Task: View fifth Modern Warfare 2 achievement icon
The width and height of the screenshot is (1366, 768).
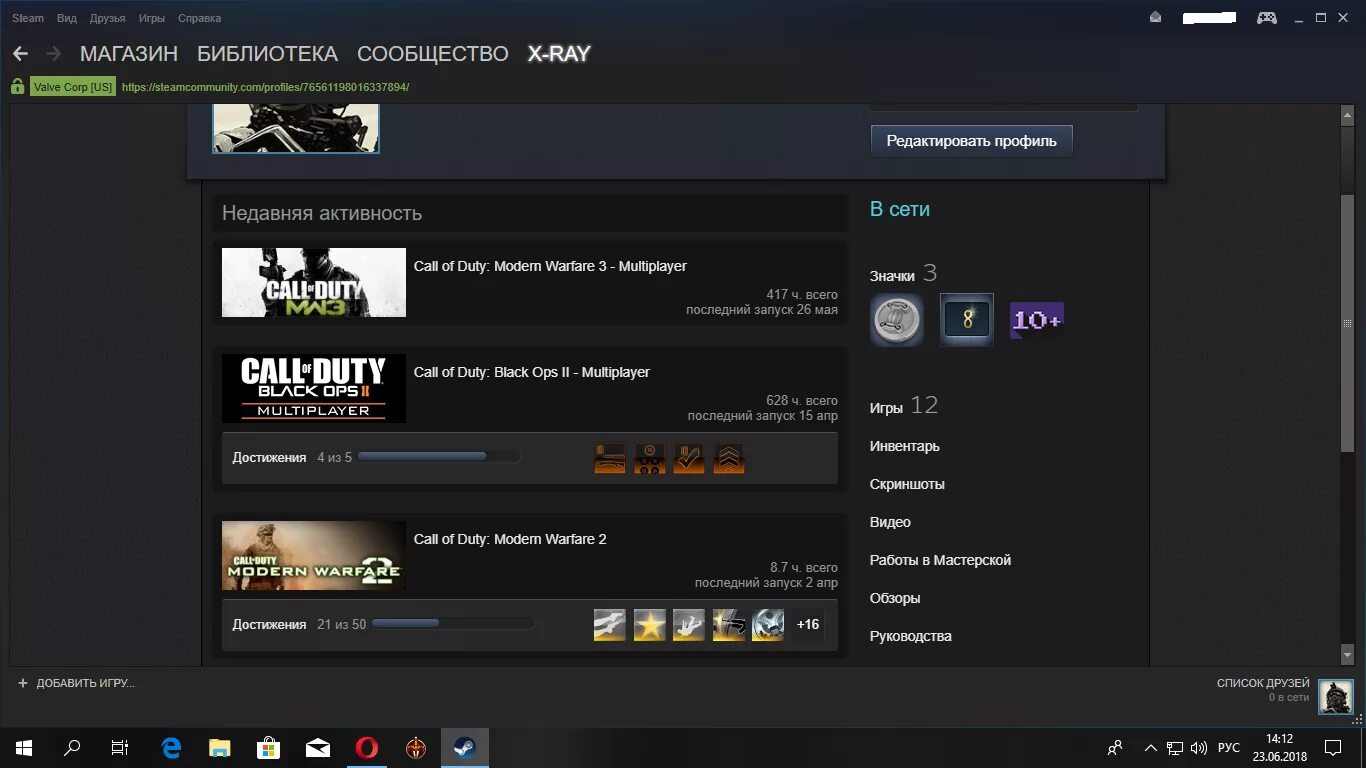Action: point(768,625)
